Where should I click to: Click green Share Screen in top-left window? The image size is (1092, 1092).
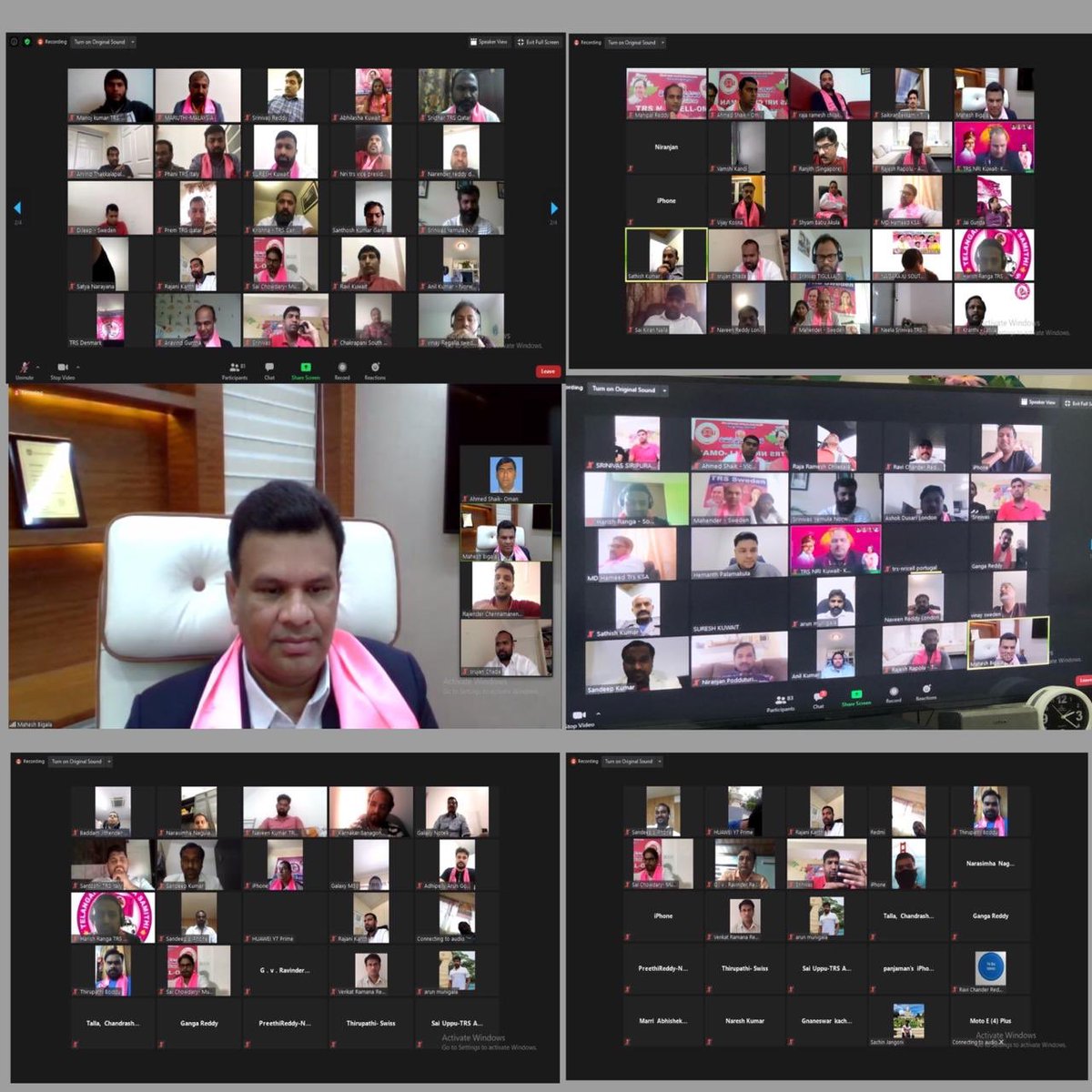coord(306,371)
